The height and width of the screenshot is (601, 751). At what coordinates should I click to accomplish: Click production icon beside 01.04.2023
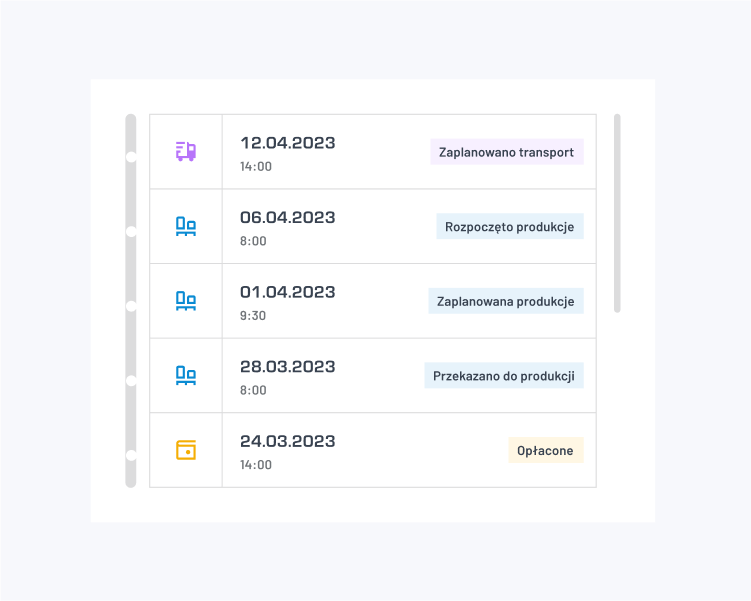click(186, 301)
